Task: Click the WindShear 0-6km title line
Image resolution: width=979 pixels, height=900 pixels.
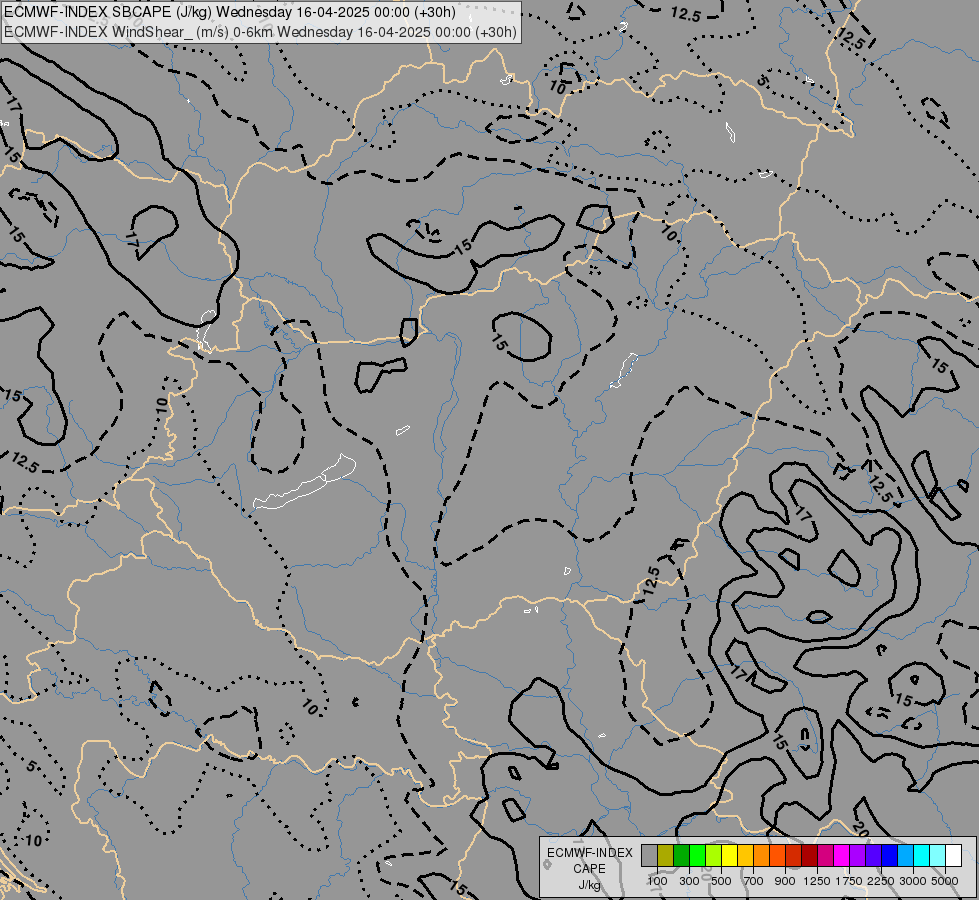Action: click(260, 32)
